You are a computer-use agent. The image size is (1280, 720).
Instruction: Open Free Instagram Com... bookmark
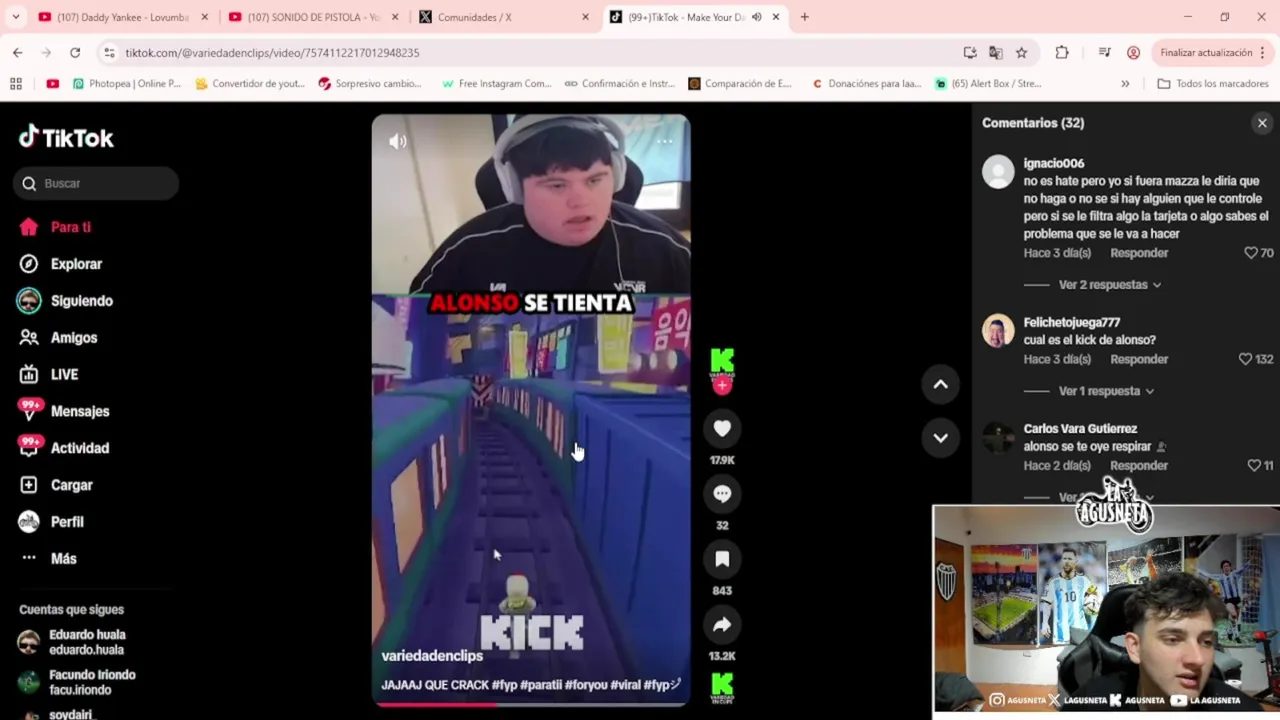[496, 84]
